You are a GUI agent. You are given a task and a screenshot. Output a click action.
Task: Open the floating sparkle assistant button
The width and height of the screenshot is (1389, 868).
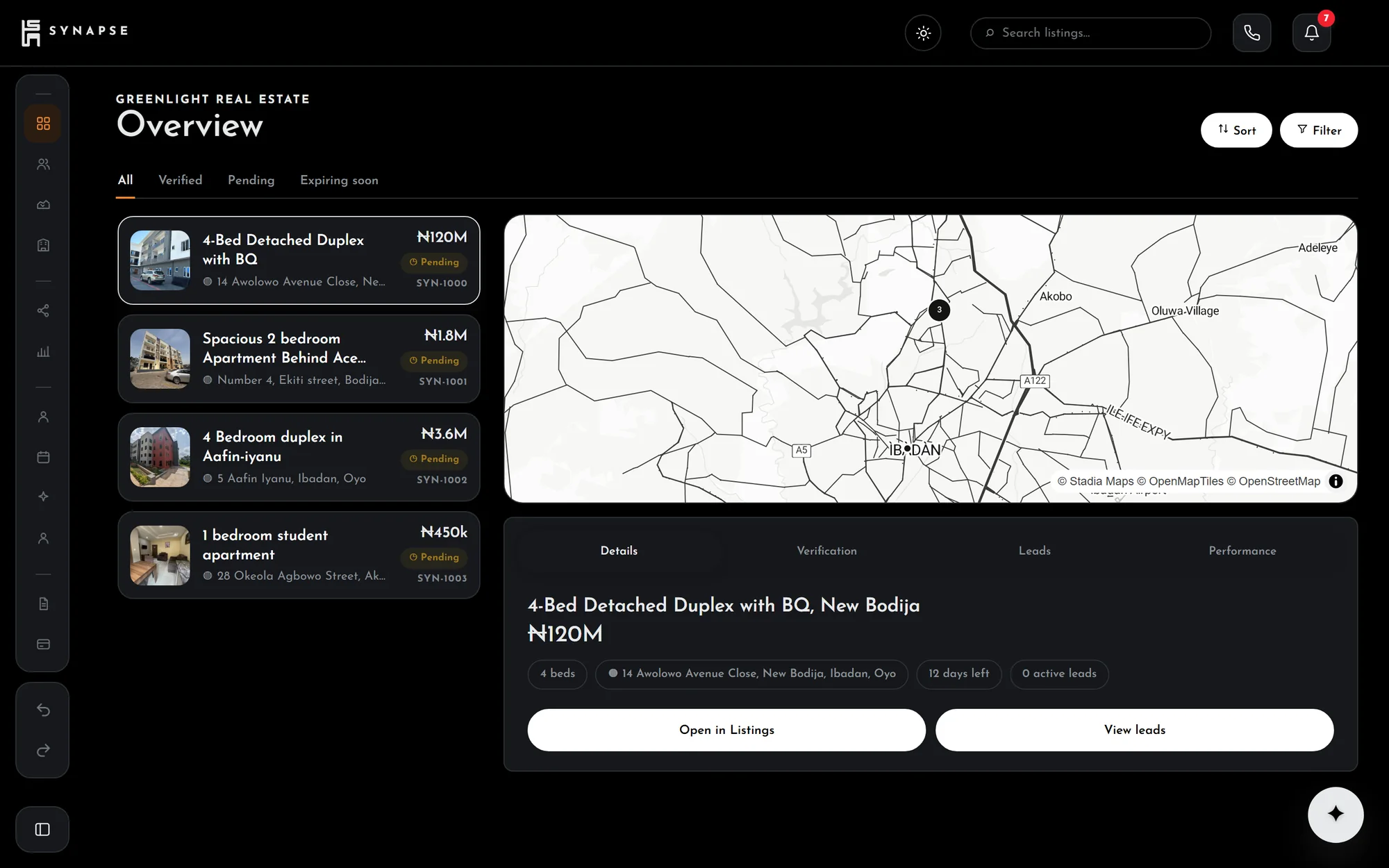tap(1336, 815)
